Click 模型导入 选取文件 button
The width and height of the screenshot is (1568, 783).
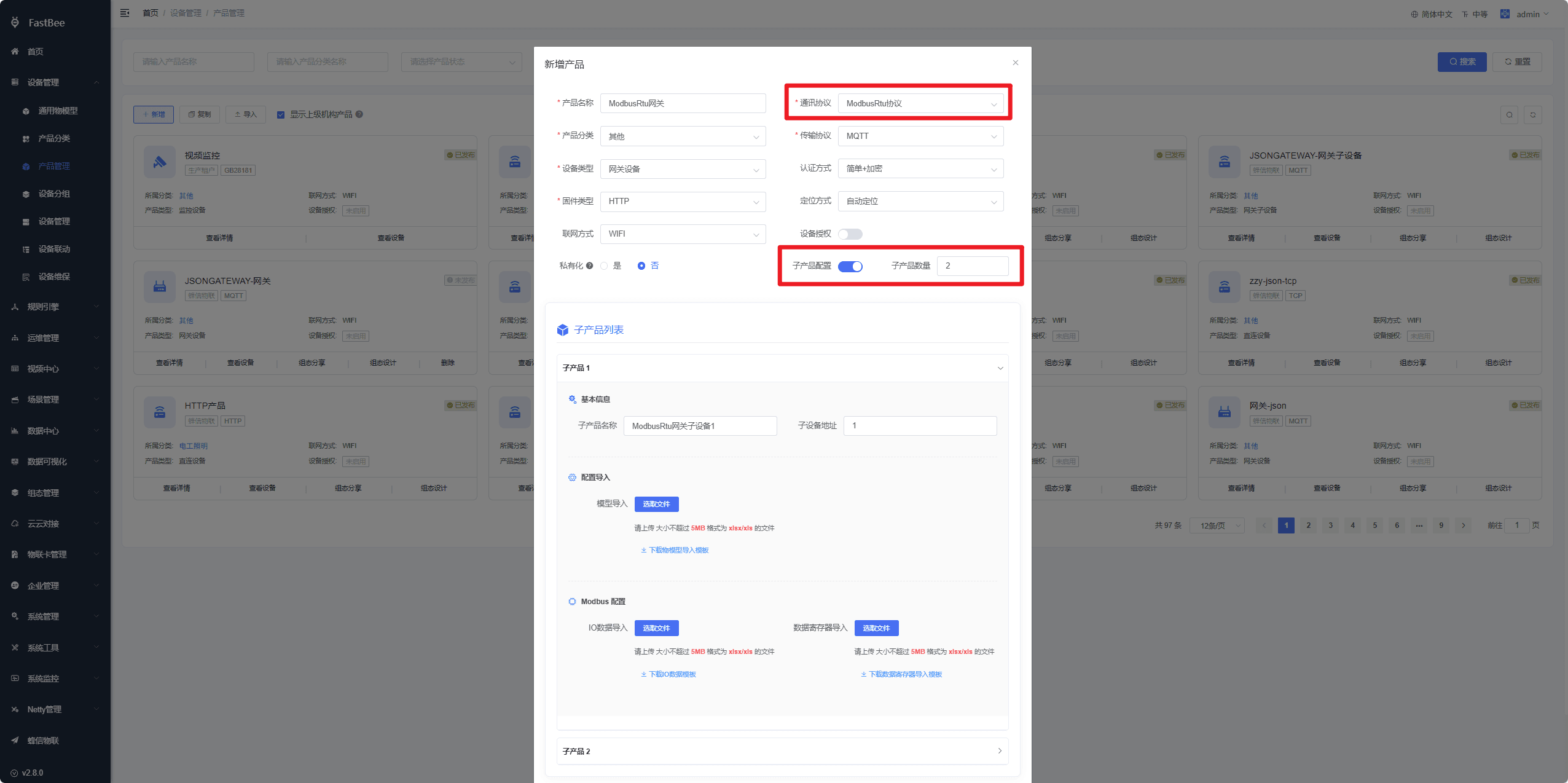pyautogui.click(x=656, y=504)
